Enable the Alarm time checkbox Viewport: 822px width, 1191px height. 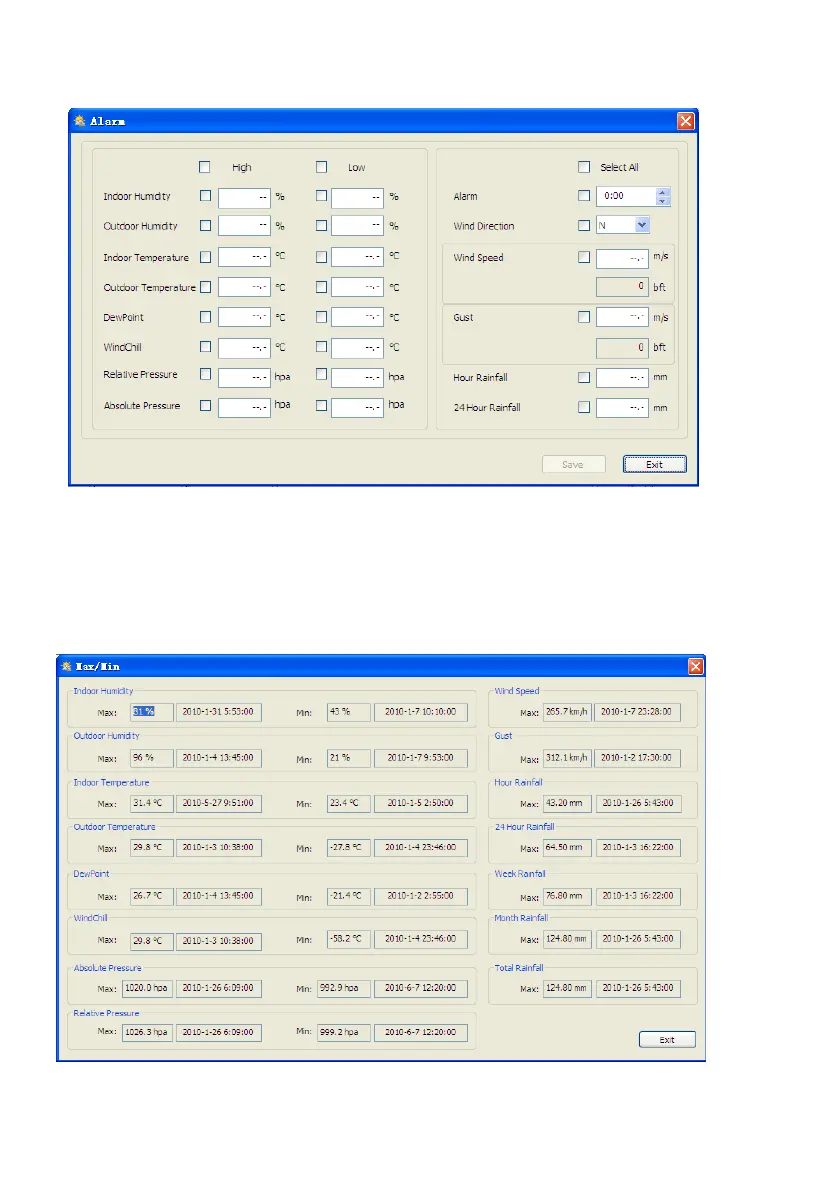[583, 196]
